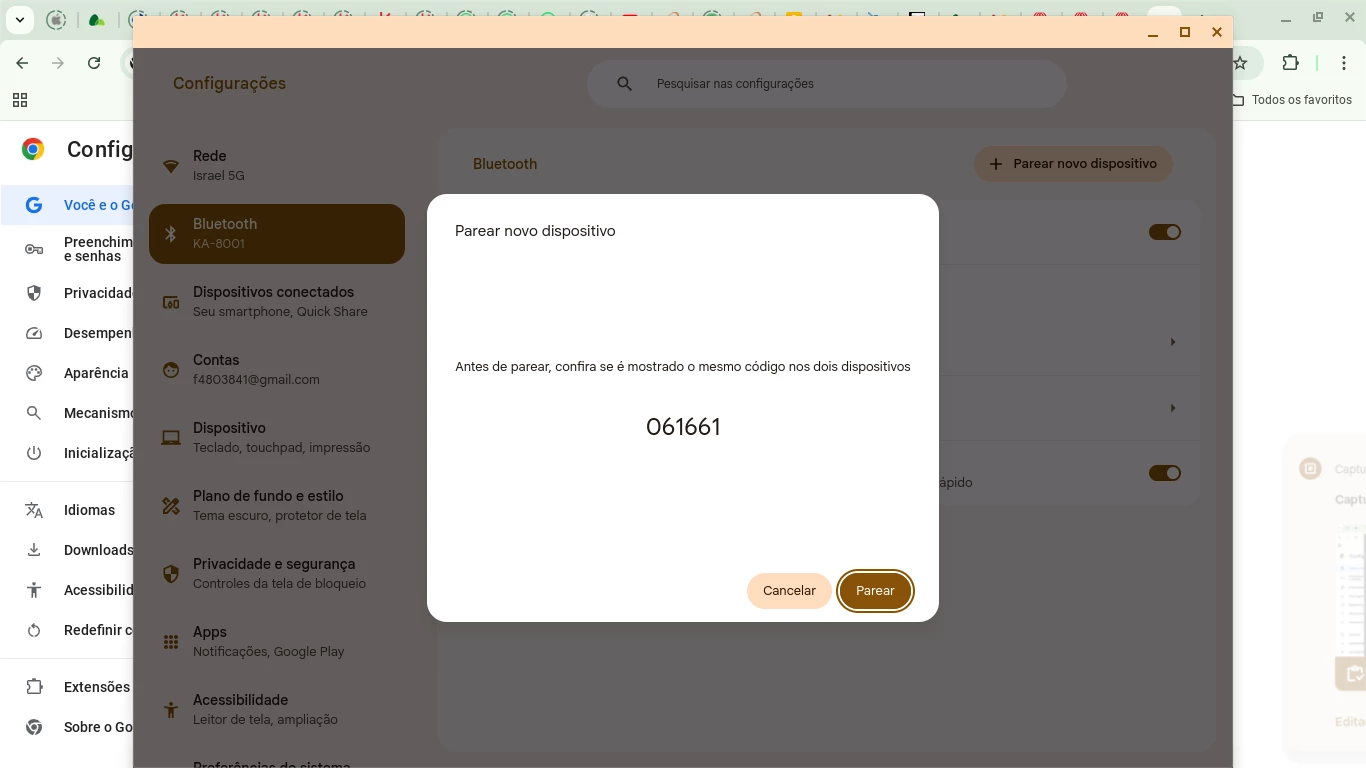Select the Bluetooth KA-8001 sidebar item
This screenshot has height=768, width=1366.
[x=277, y=234]
